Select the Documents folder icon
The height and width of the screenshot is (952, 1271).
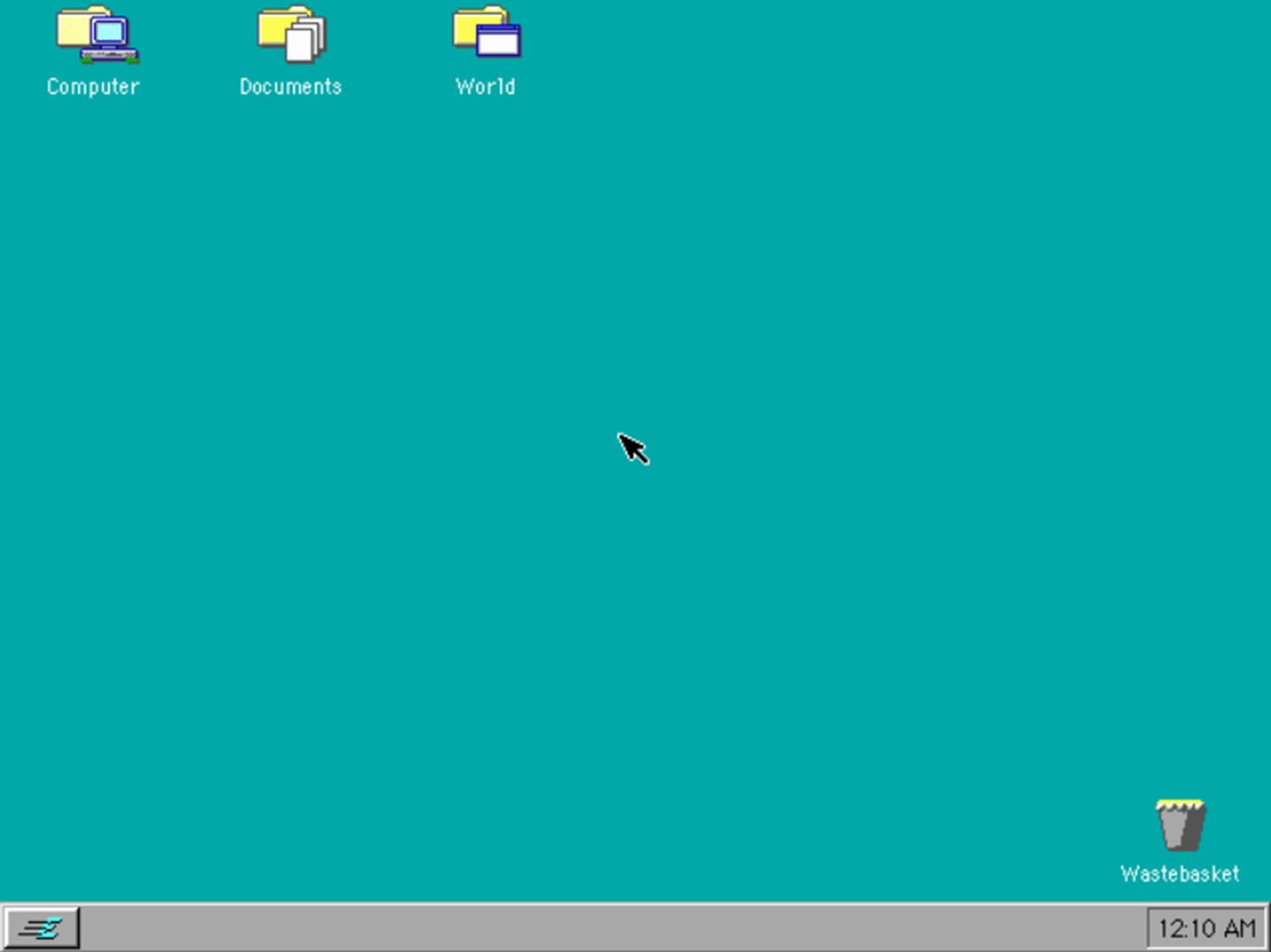click(291, 35)
